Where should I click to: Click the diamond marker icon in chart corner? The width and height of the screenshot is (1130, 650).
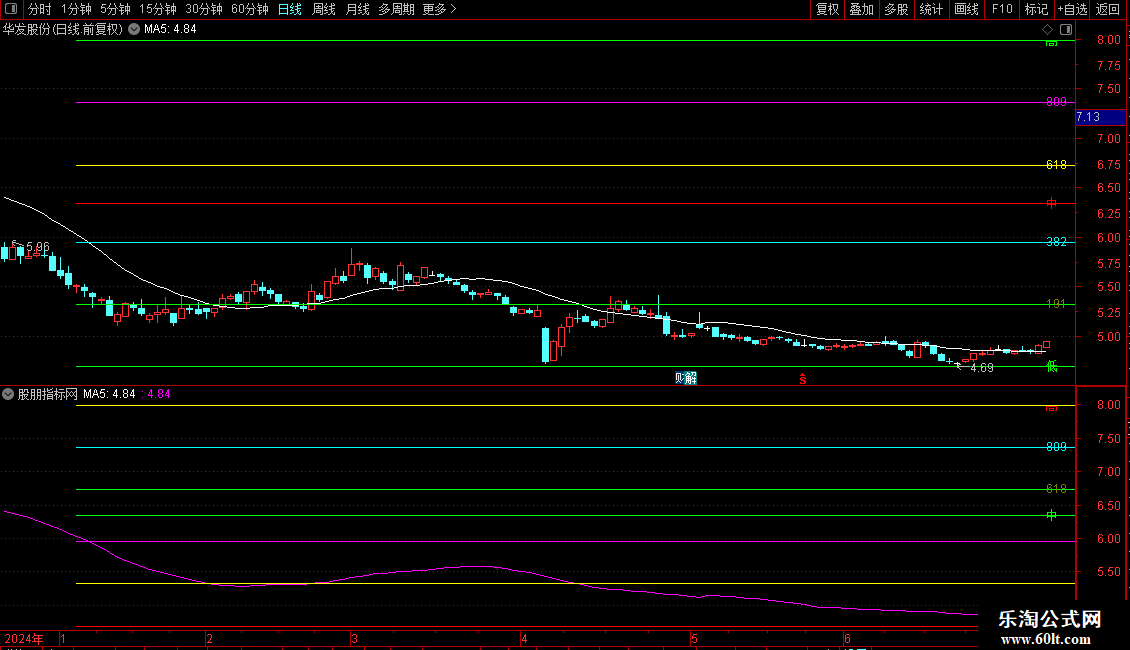coord(1047,30)
